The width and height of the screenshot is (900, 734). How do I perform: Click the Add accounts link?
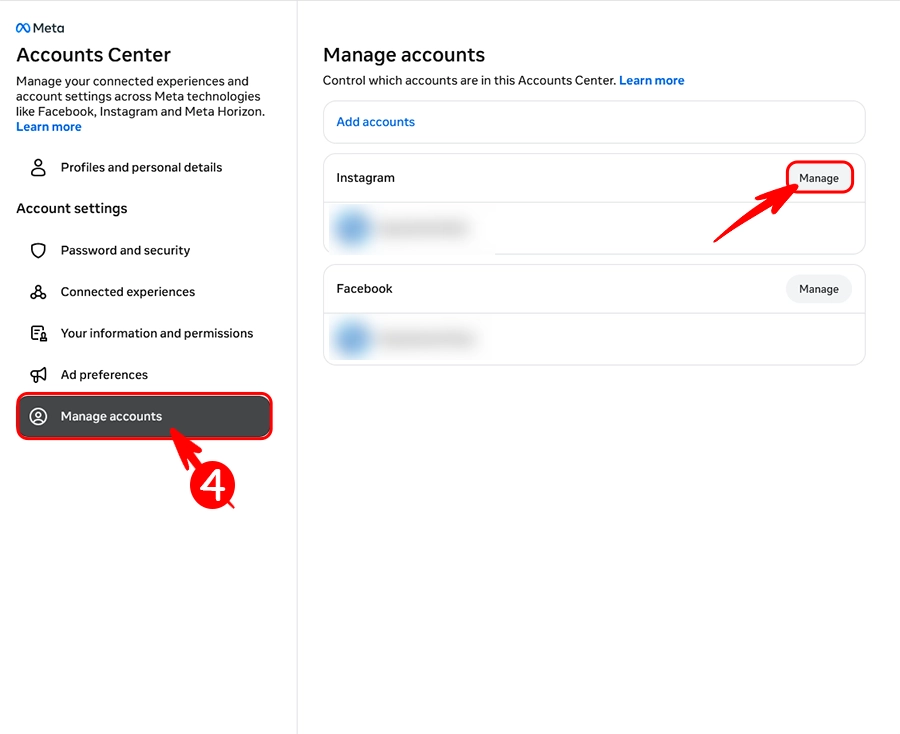[375, 122]
